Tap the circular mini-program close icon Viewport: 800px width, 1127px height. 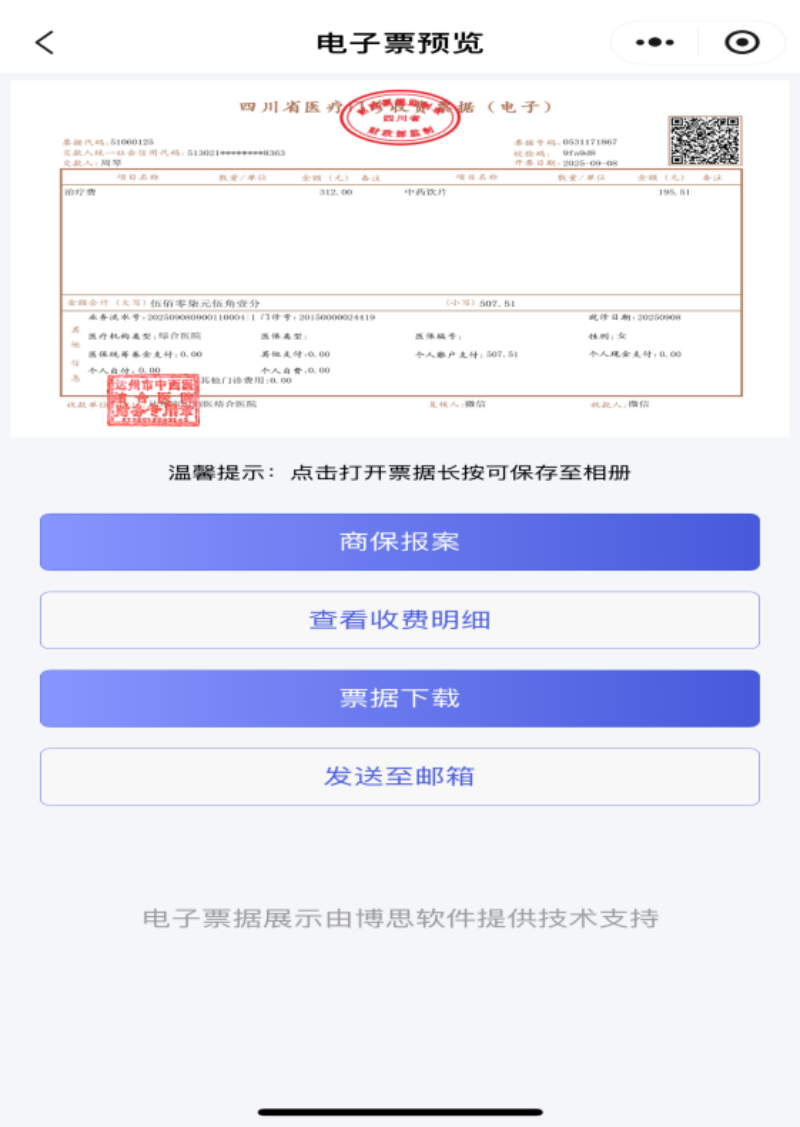click(742, 42)
